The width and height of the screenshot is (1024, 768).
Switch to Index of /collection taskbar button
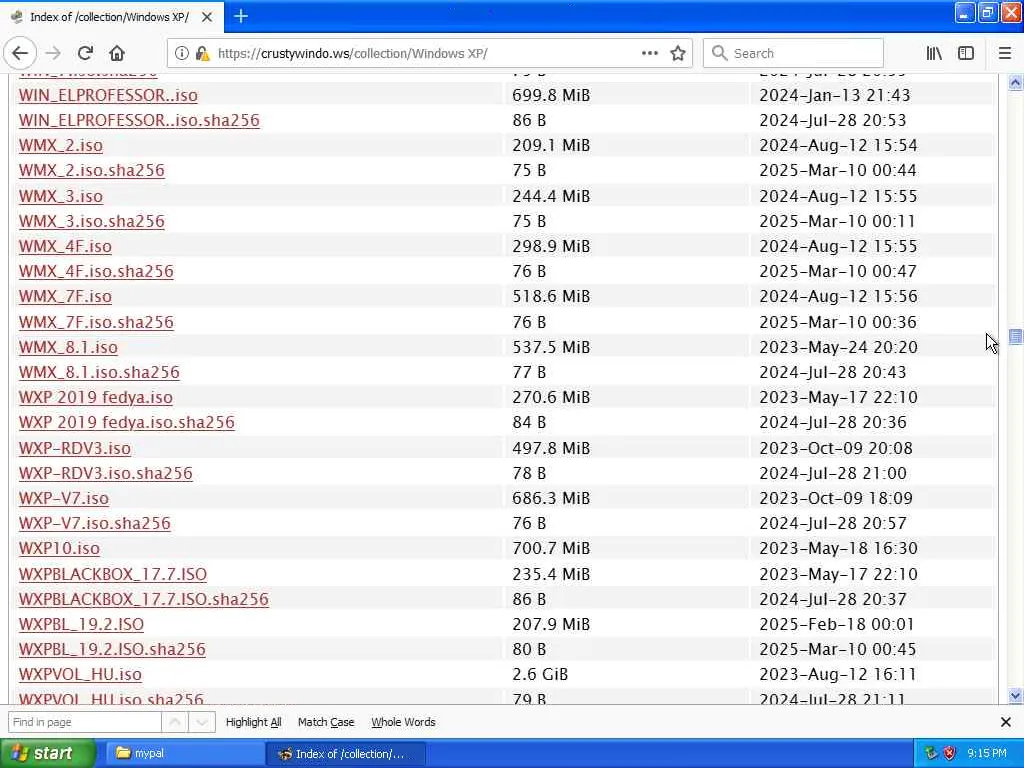[346, 753]
